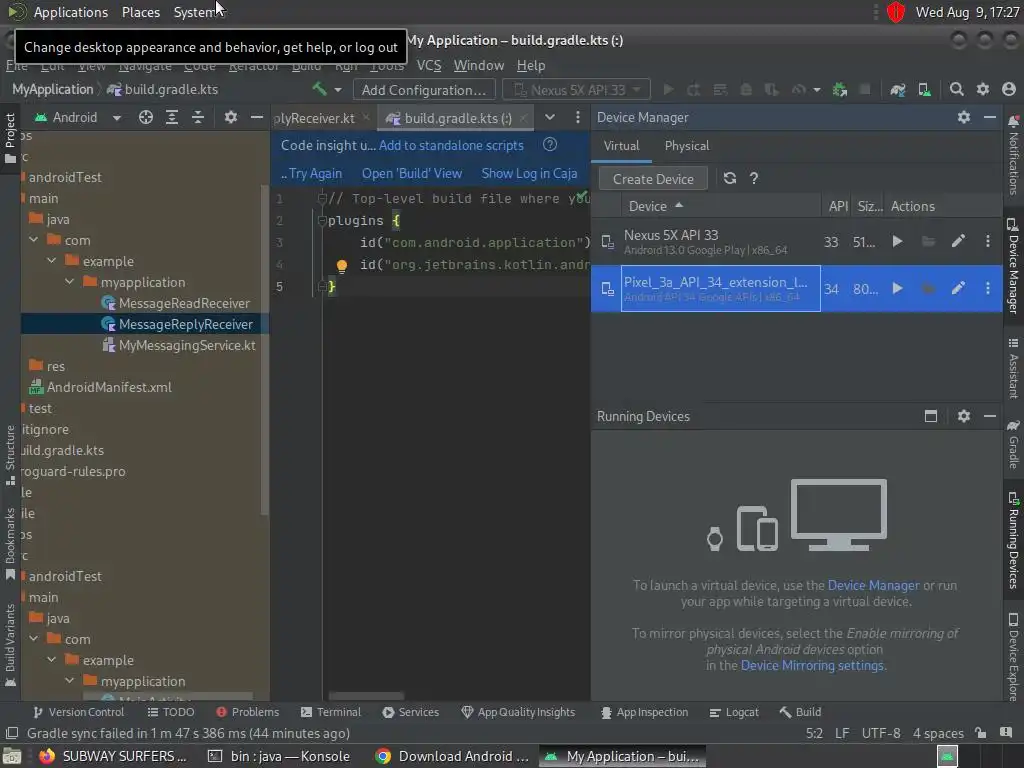Screen dimensions: 1024x768
Task: Open the Window menu
Action: [x=479, y=65]
